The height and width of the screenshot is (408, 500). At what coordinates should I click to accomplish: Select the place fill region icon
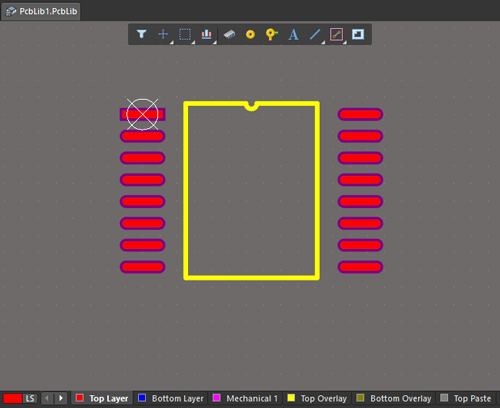click(358, 34)
